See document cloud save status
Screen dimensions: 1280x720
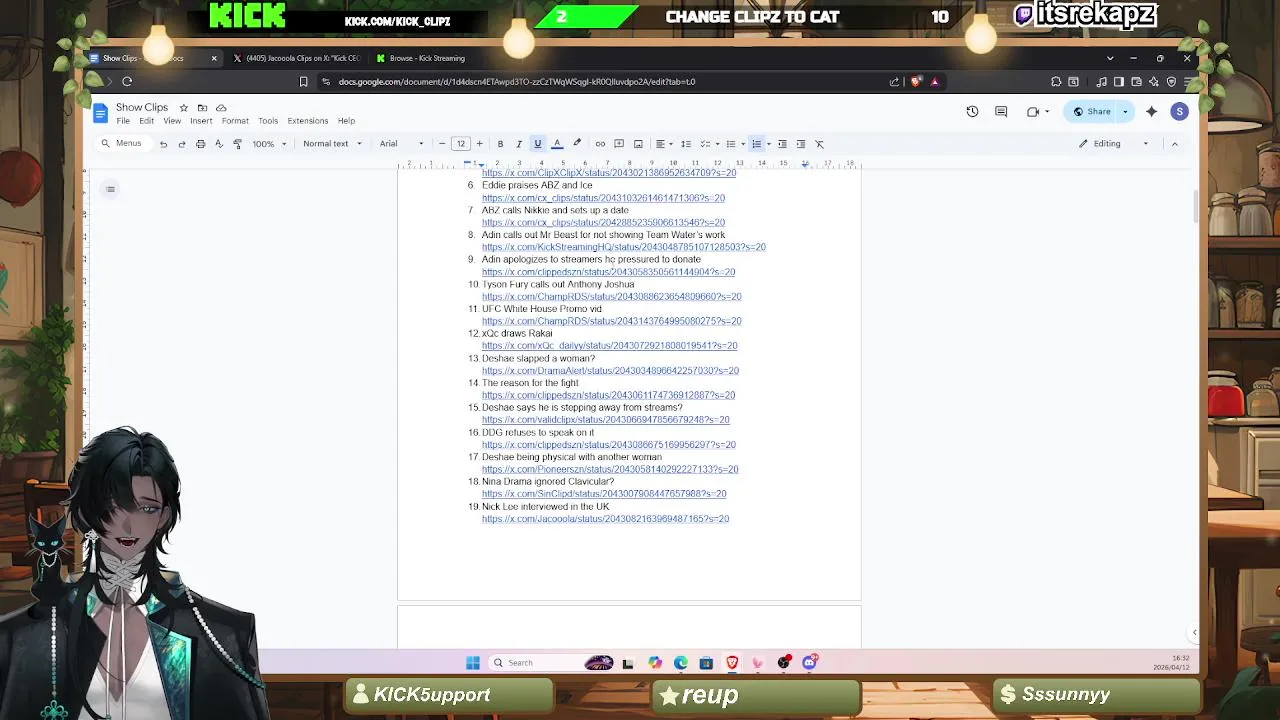pos(221,108)
